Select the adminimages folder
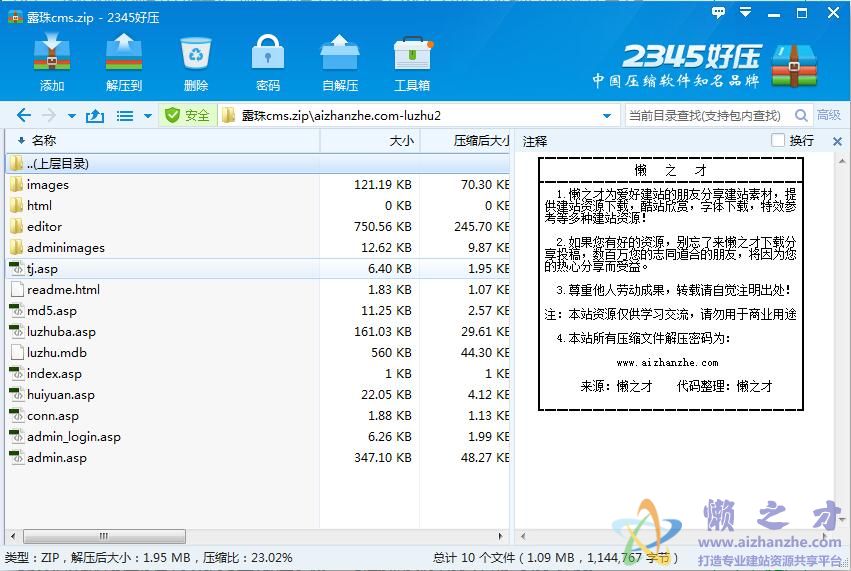This screenshot has width=851, height=571. [x=258, y=248]
